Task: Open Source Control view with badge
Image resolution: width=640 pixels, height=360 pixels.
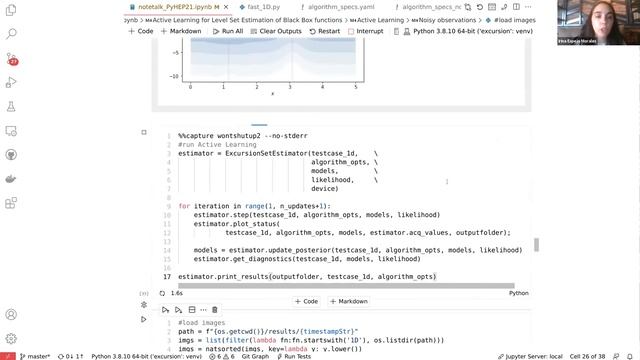Action: coord(11,59)
